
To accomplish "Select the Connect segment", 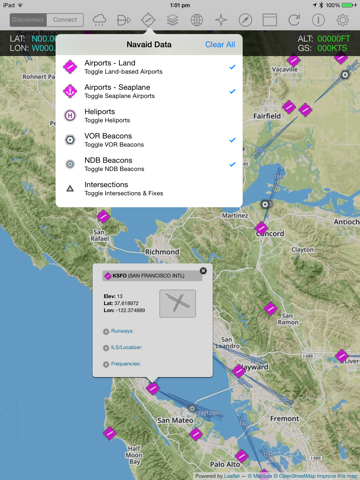I will (65, 20).
